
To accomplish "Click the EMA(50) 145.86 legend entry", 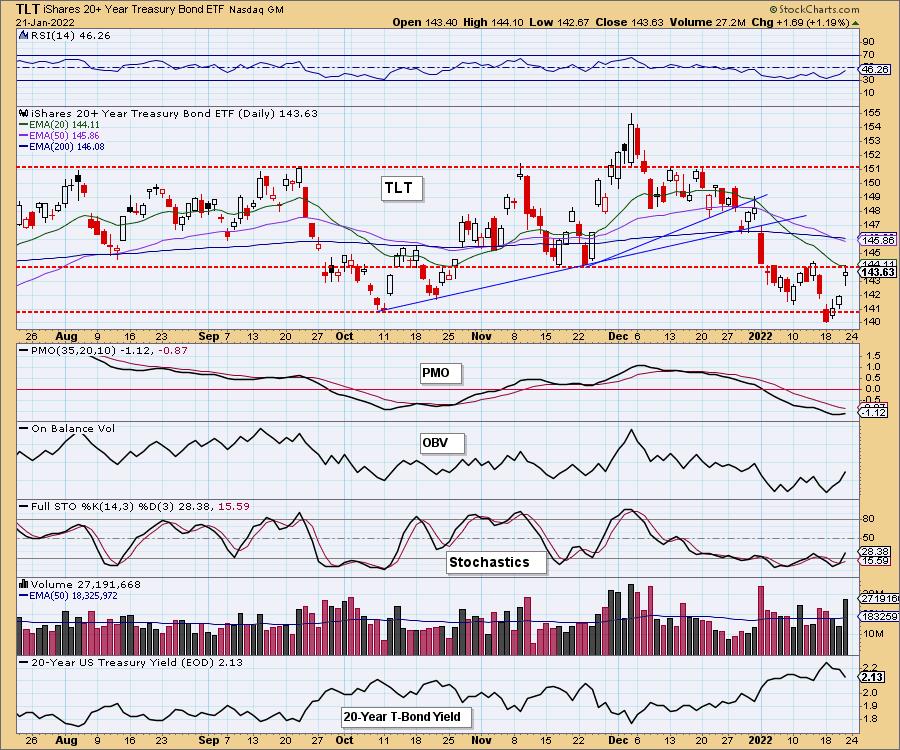I will 59,135.
